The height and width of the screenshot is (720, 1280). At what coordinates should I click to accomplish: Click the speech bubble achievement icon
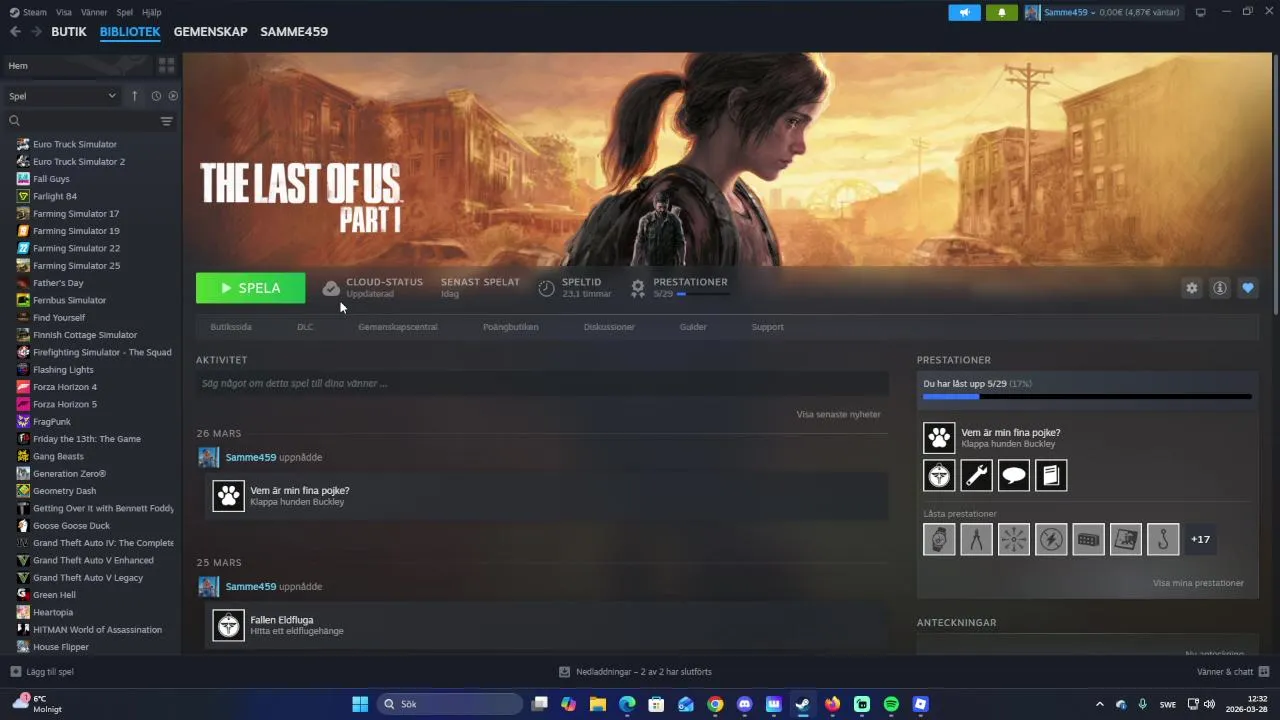point(1014,475)
